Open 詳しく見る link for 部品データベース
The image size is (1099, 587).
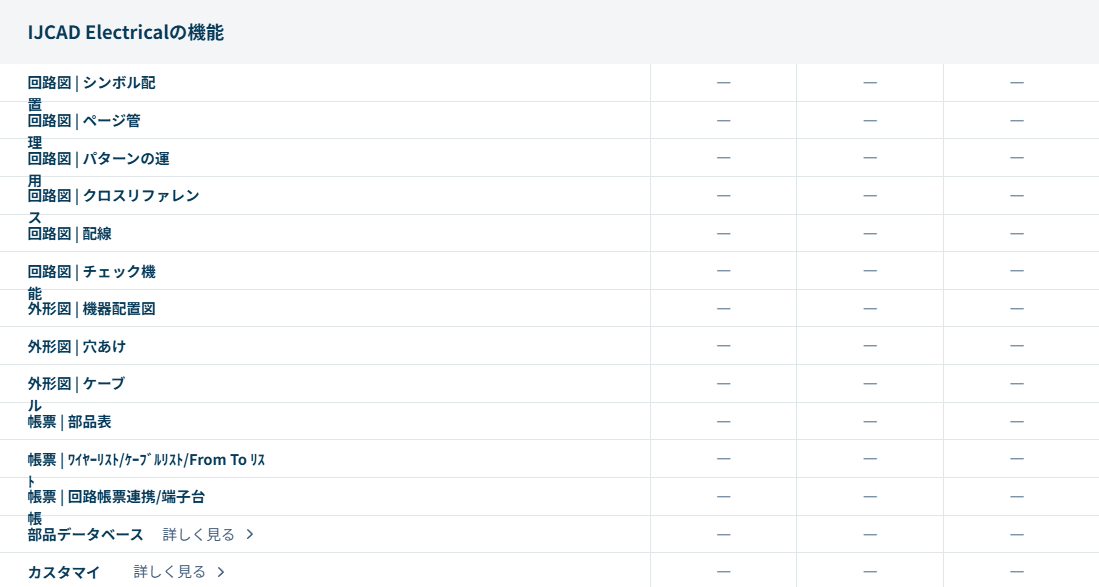[x=199, y=535]
